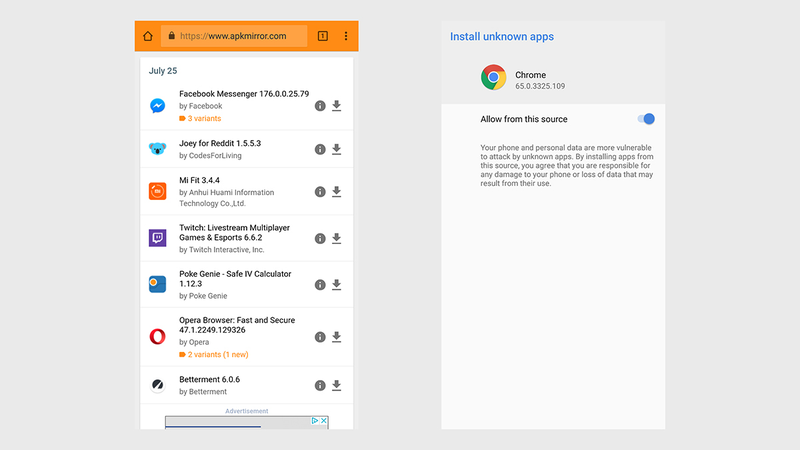Screen dimensions: 800x450
Task: Show info for Mi Fit 3.4.4
Action: coord(320,191)
